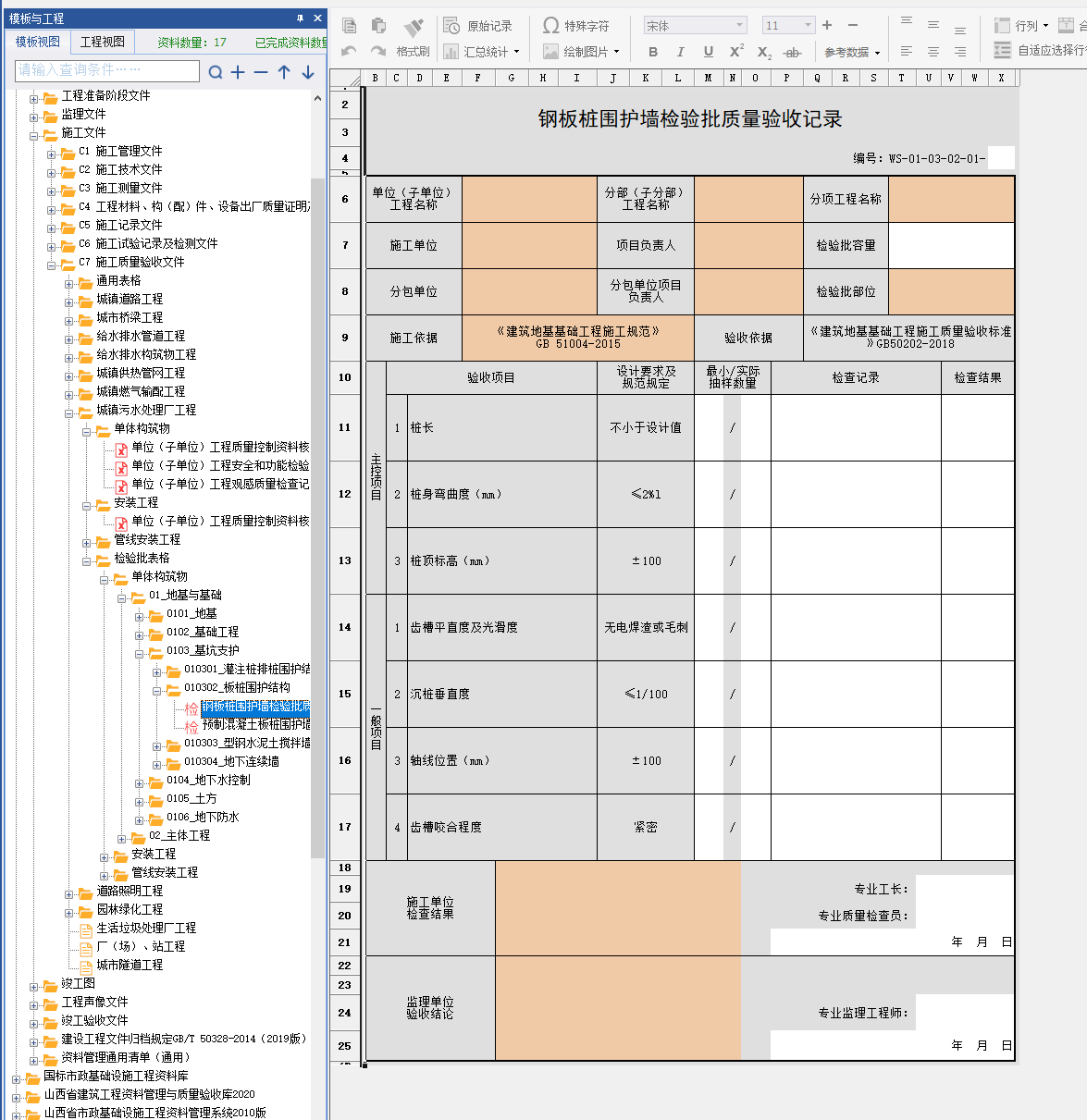The width and height of the screenshot is (1087, 1120).
Task: Select the C6 施工试验记录及检测文件 folder
Action: tap(148, 243)
